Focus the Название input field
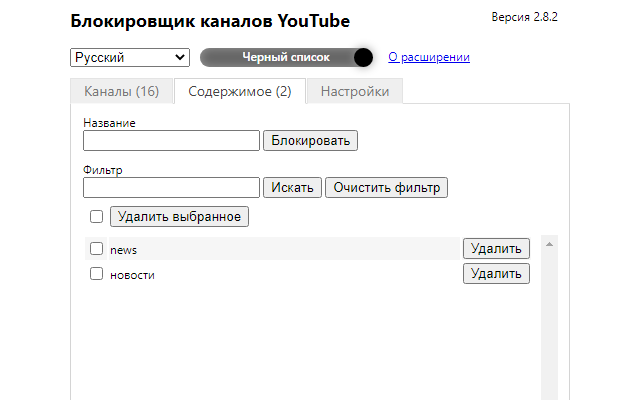640x400 pixels. [171, 140]
